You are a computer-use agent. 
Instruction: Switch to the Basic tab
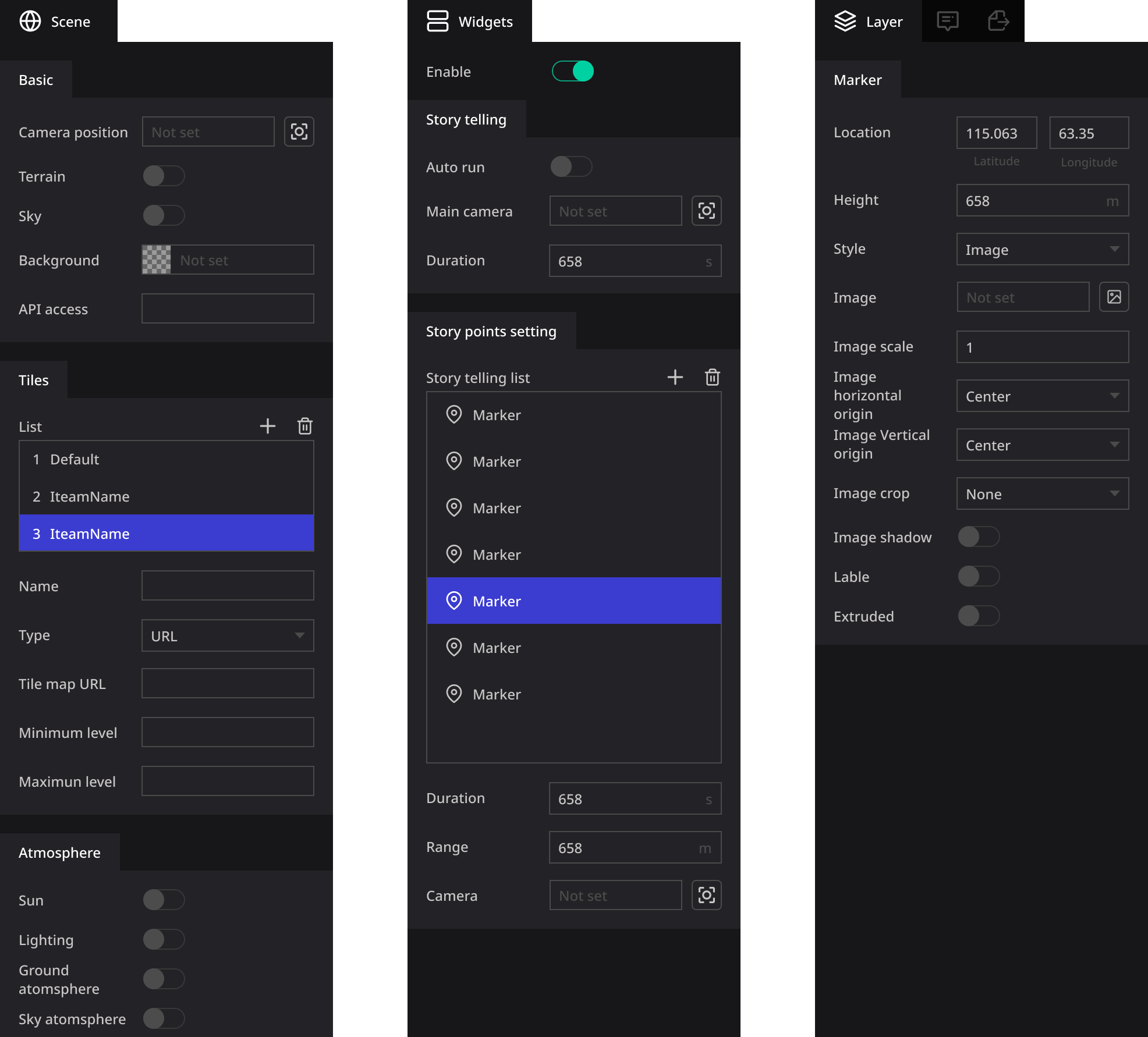(x=36, y=79)
